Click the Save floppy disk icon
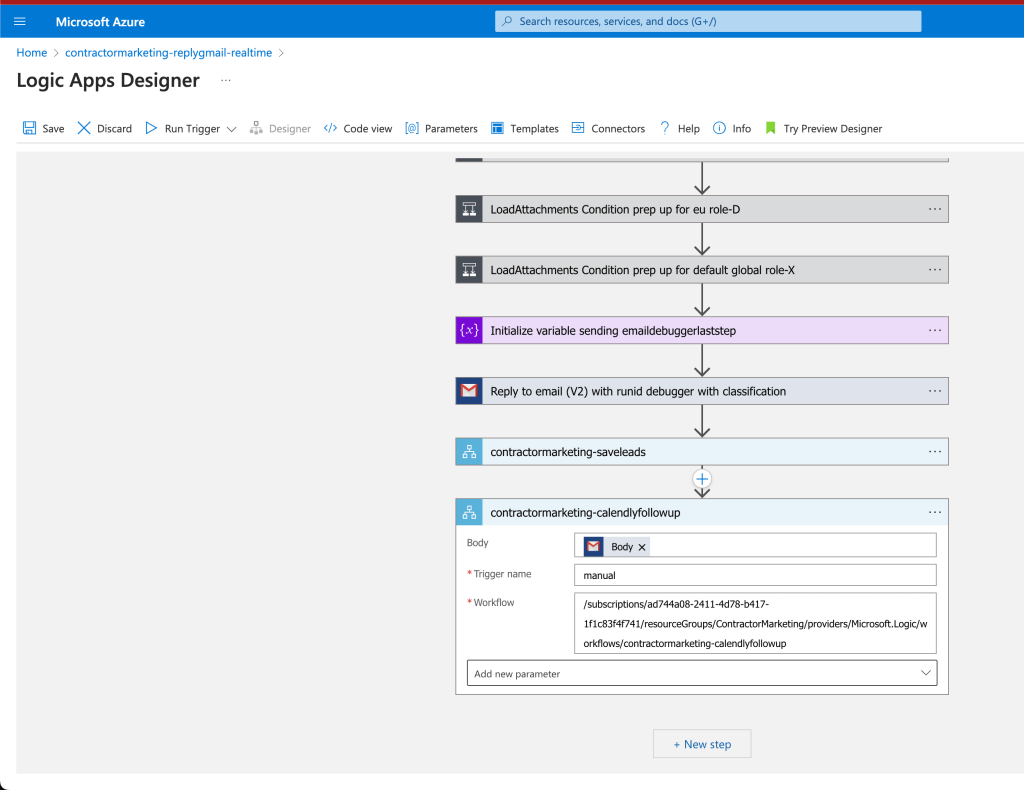Screen dimensions: 1024x790 point(29,128)
